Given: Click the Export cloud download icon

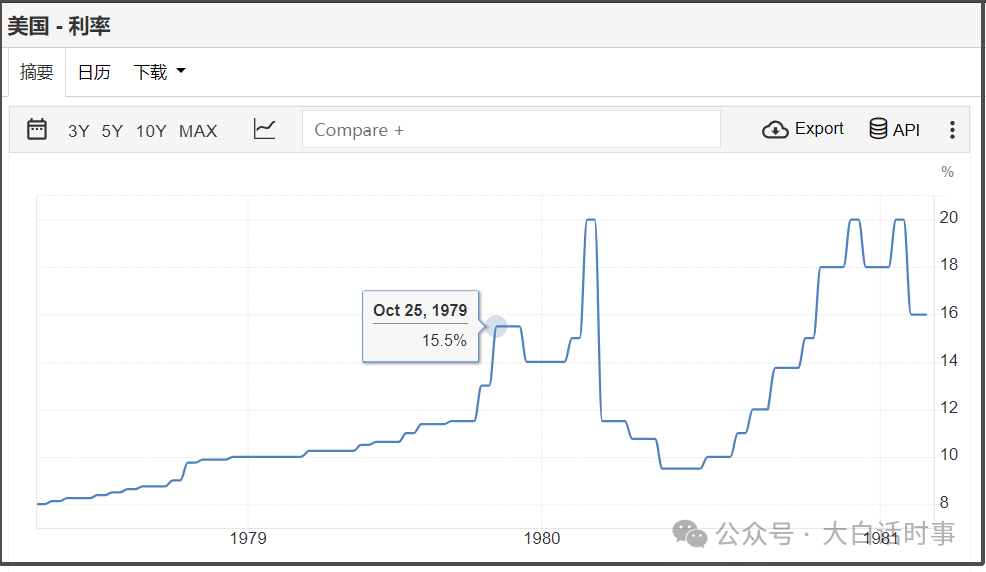Looking at the screenshot, I should 775,130.
